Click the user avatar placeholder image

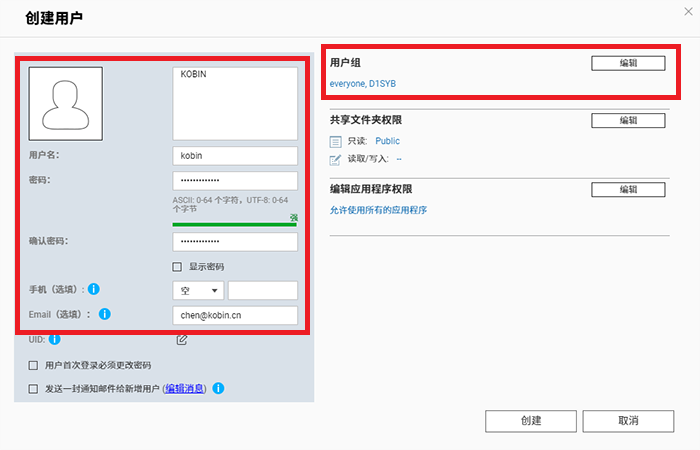66,104
